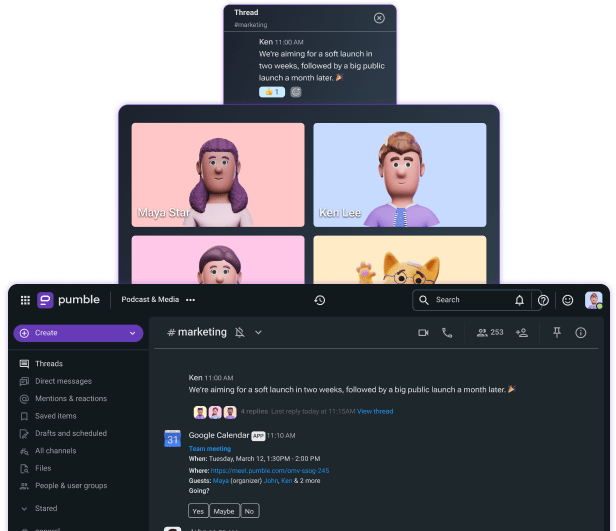Answer Yes to the meeting invite

point(198,511)
